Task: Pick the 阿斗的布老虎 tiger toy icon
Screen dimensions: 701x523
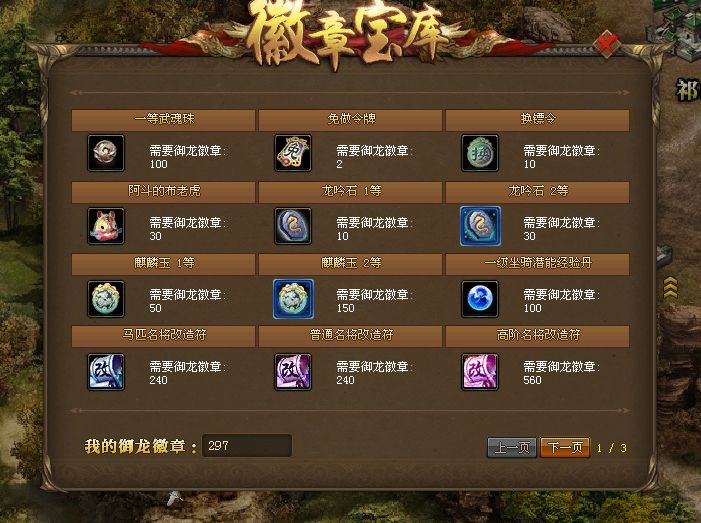Action: [x=106, y=226]
